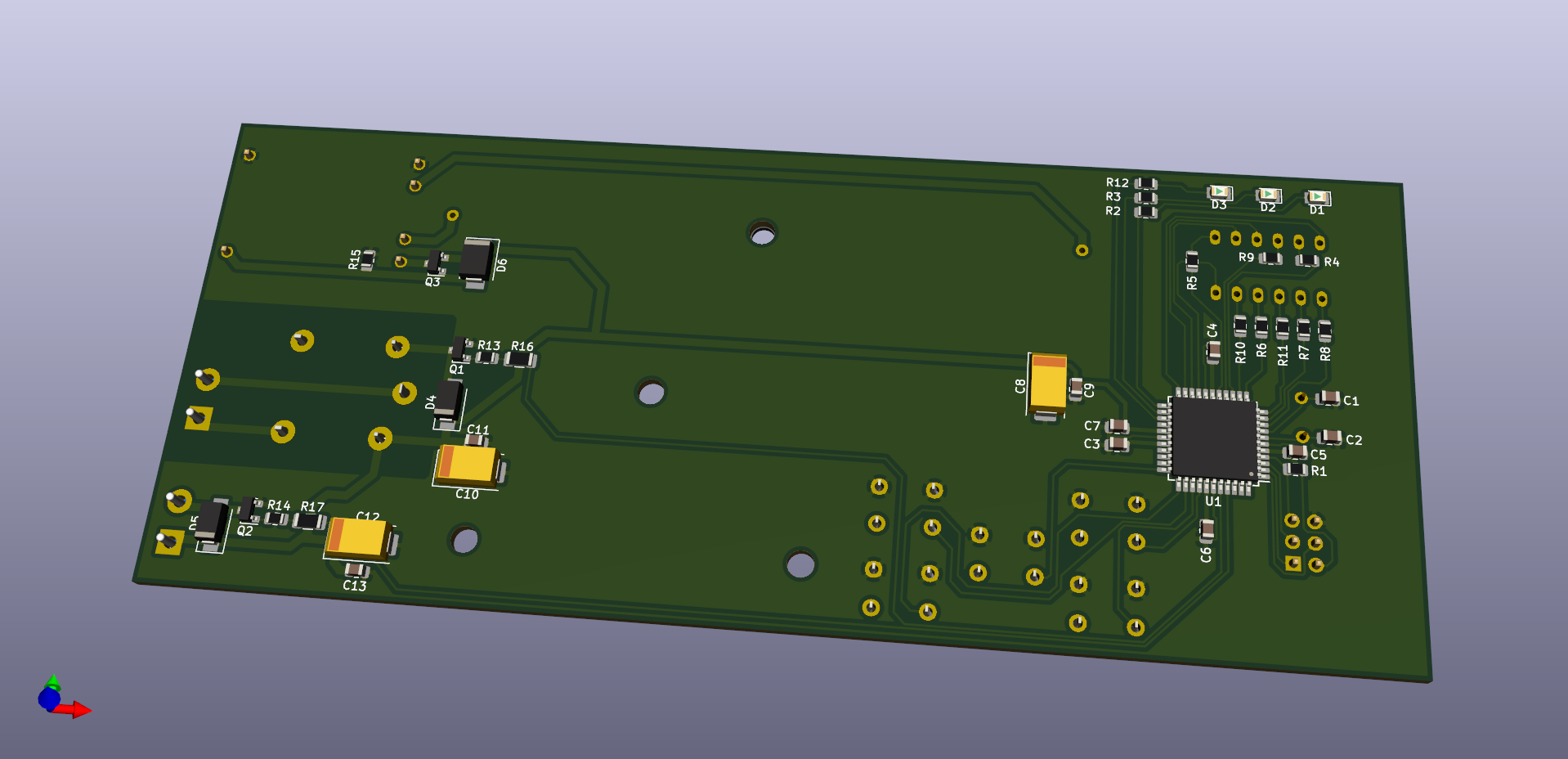Click resistor R13
Screen dimensions: 1568x759
[488, 357]
